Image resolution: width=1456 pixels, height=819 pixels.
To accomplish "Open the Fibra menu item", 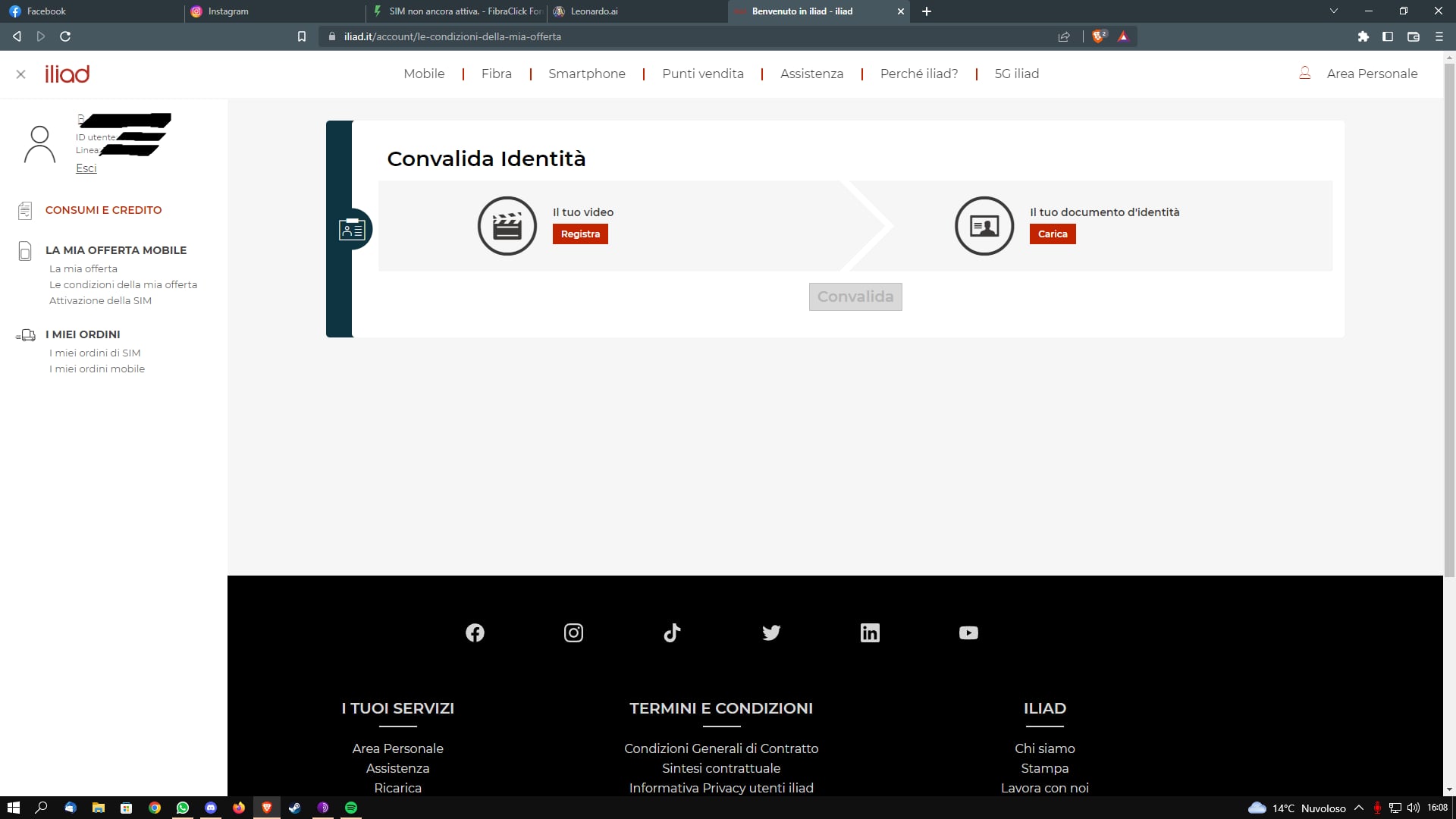I will [496, 74].
